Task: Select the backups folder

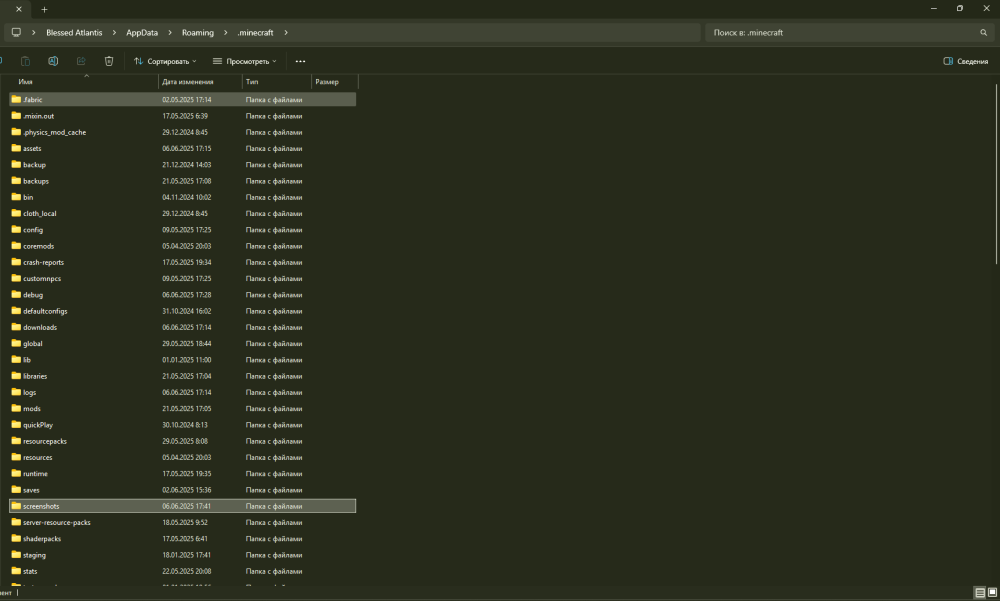Action: [x=182, y=181]
